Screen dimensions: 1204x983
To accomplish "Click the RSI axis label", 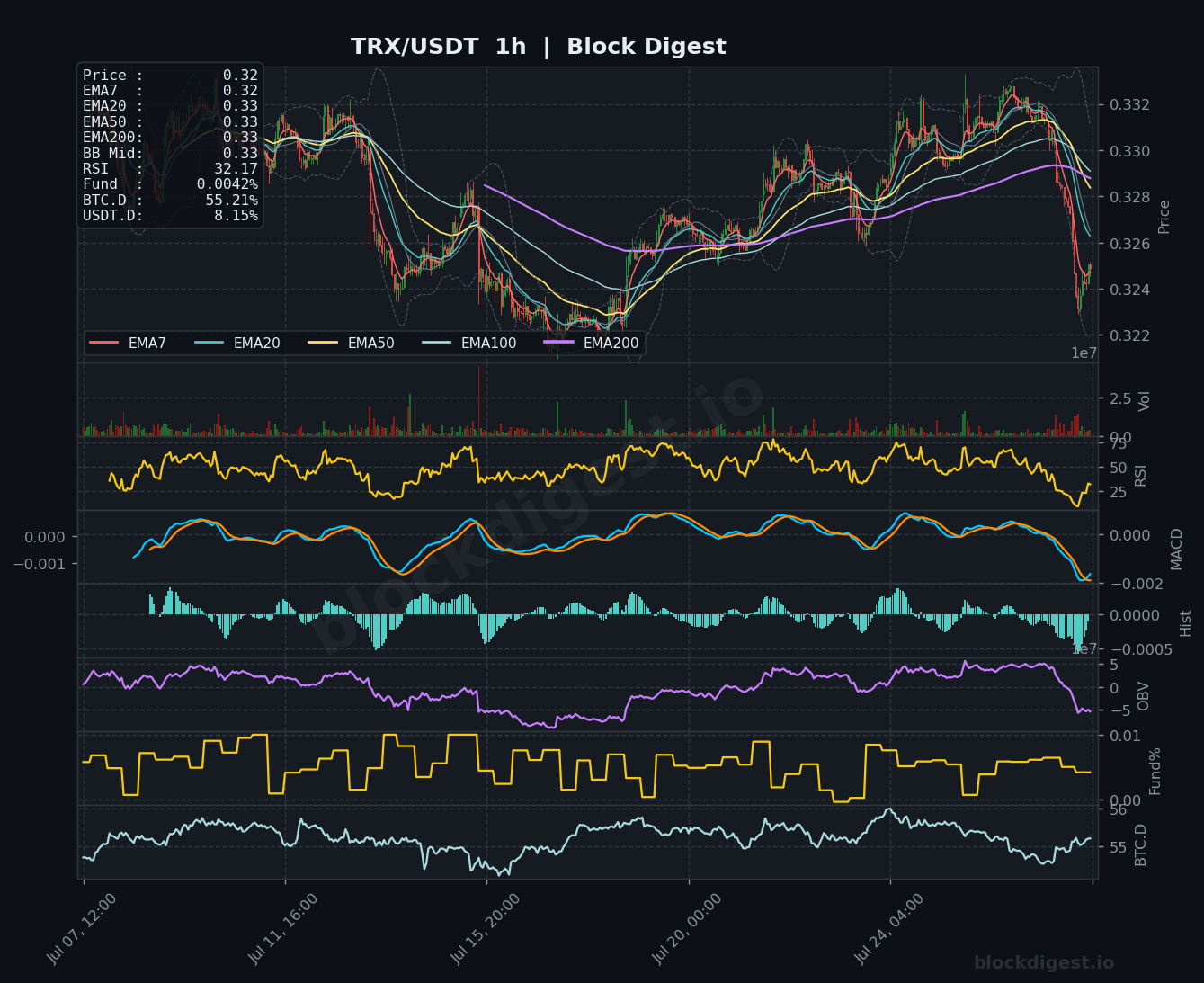I will pos(1141,476).
